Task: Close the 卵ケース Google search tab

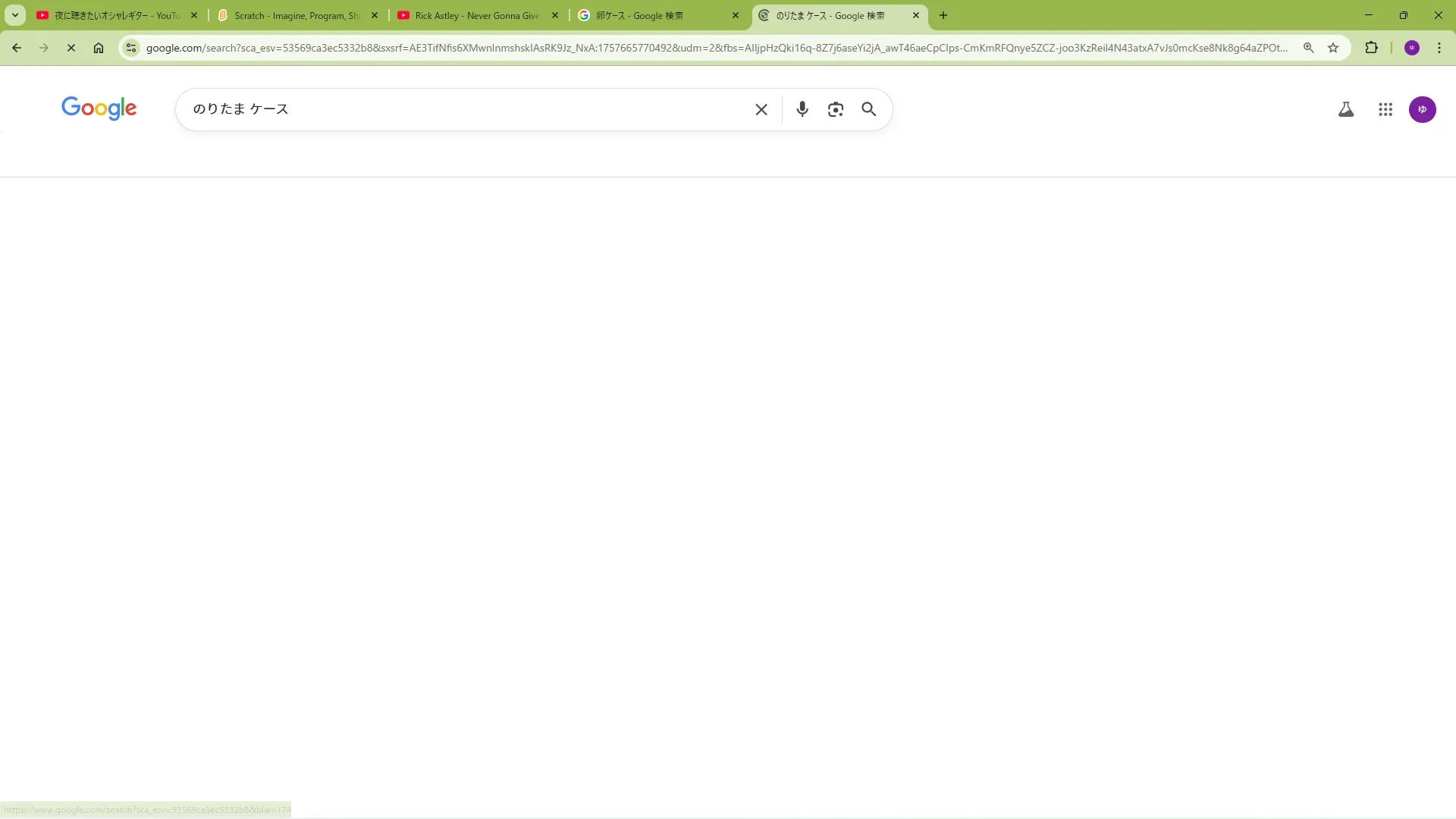Action: pyautogui.click(x=735, y=15)
